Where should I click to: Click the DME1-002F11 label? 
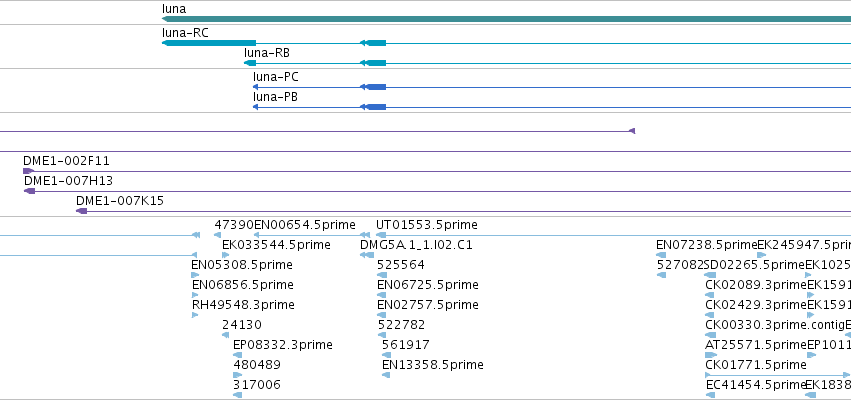click(x=66, y=161)
